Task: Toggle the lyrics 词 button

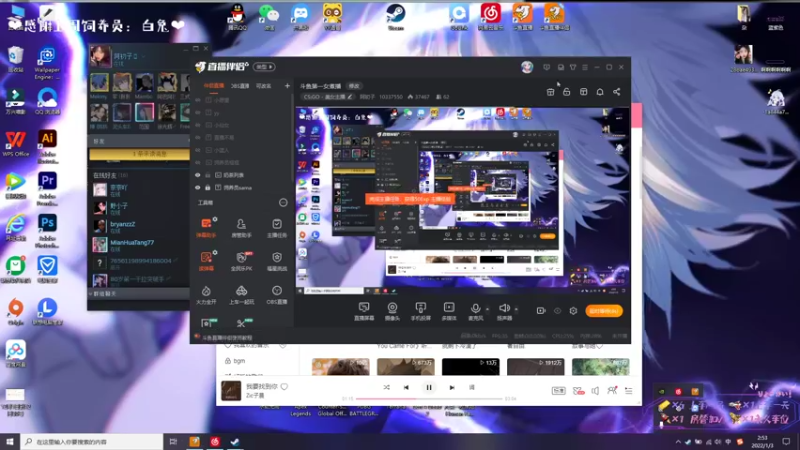Action: tap(471, 387)
